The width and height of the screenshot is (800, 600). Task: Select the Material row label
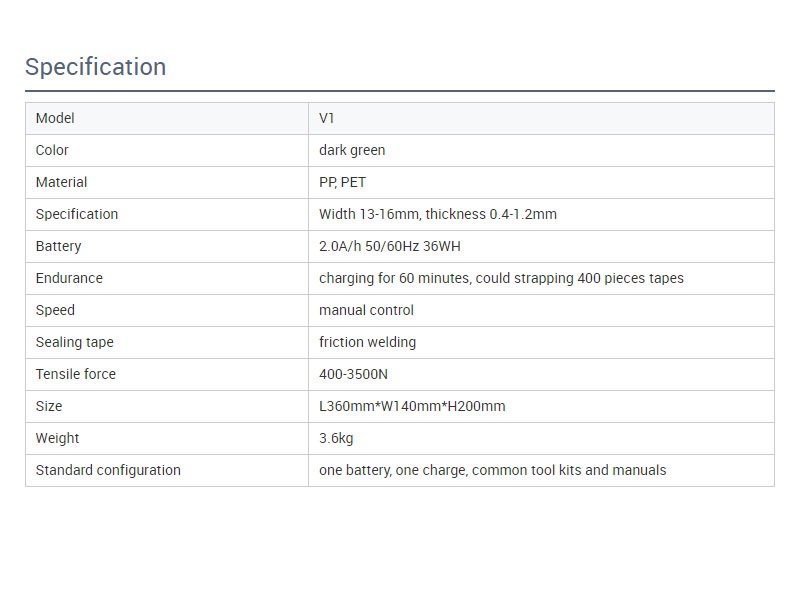(61, 182)
